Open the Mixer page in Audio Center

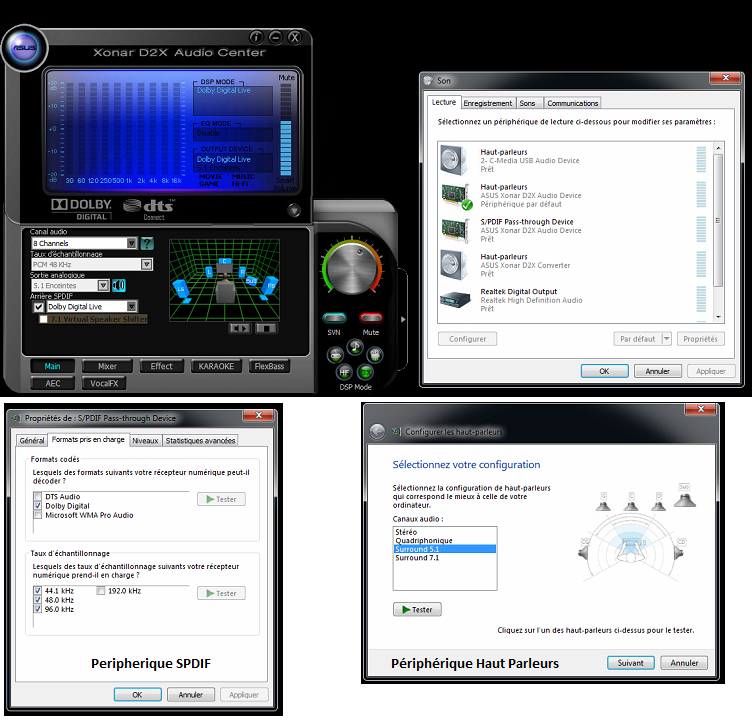(107, 366)
